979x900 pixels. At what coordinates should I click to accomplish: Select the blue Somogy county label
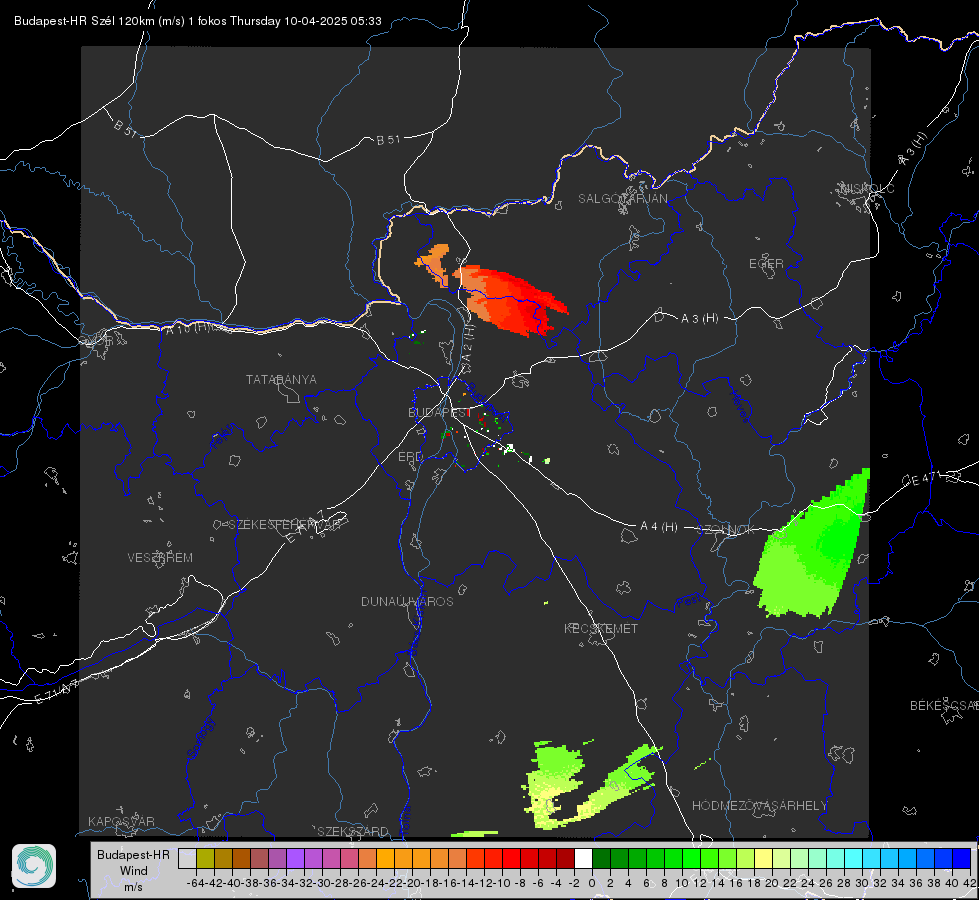tap(200, 739)
